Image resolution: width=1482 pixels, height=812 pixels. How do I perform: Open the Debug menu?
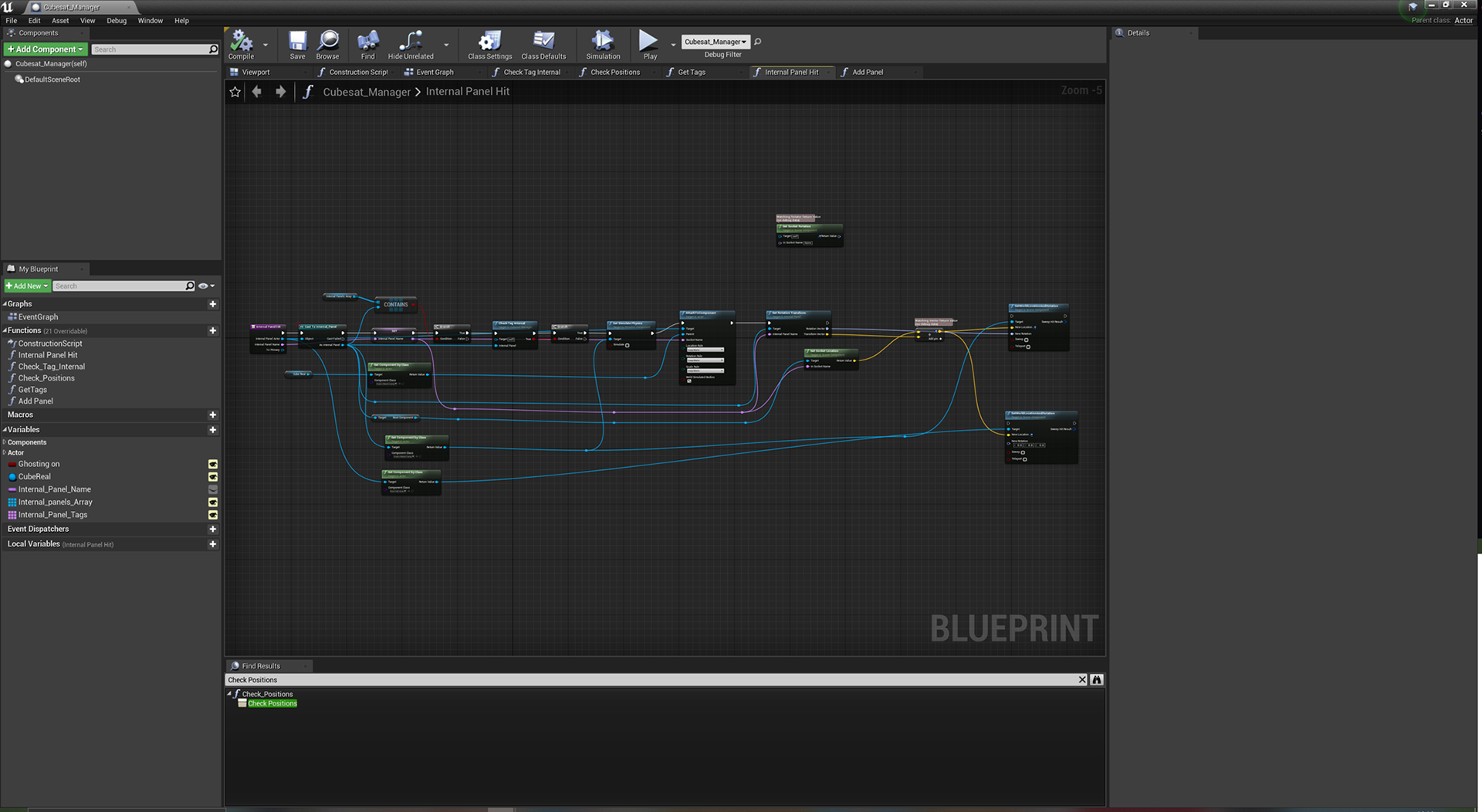pyautogui.click(x=117, y=21)
